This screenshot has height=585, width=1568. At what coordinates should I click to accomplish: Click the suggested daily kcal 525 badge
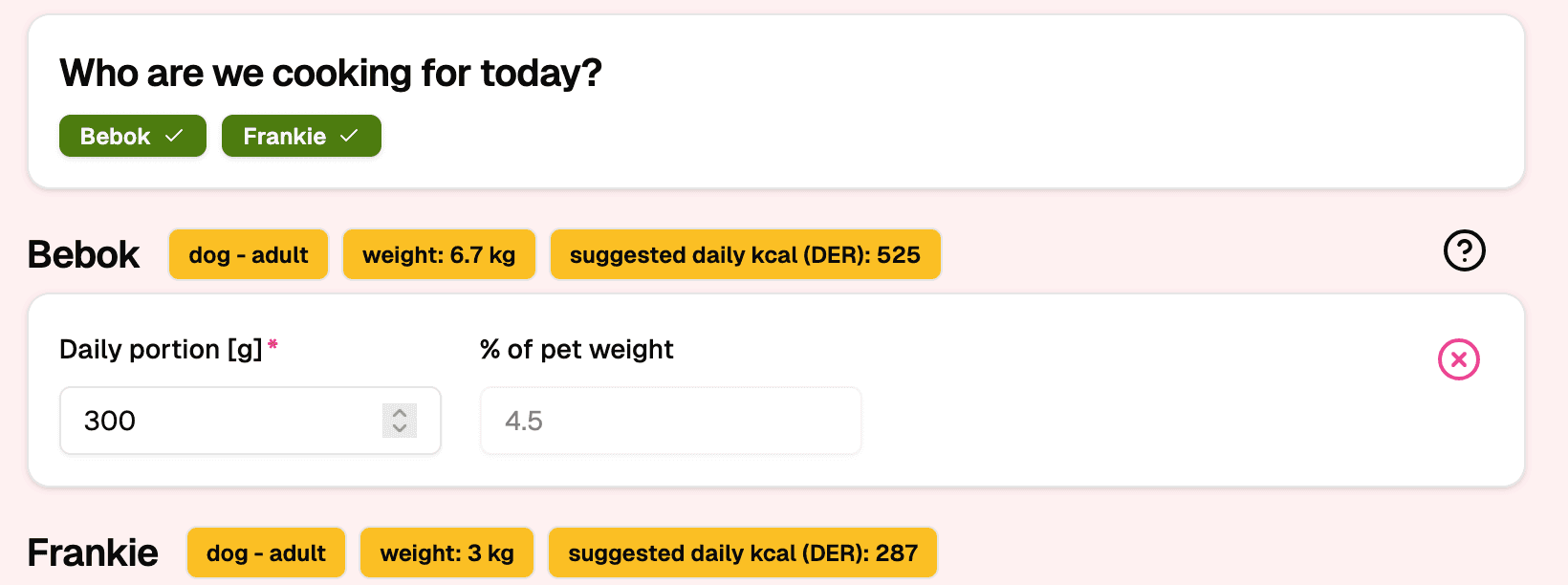745,254
